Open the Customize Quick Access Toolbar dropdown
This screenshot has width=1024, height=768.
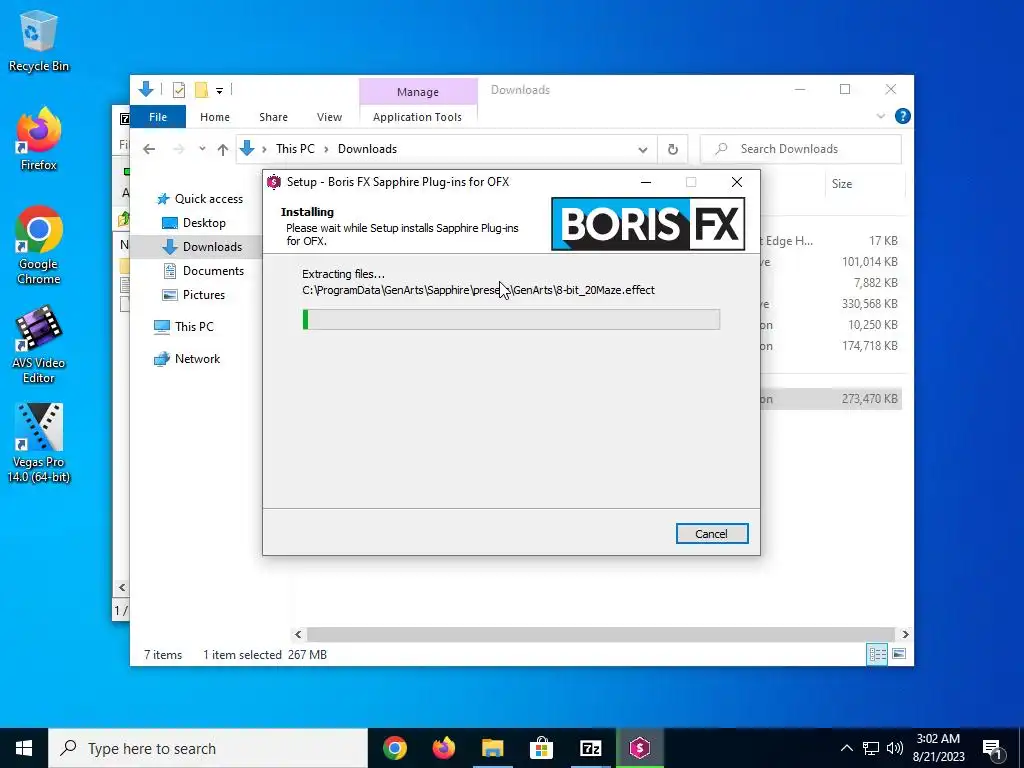click(219, 91)
